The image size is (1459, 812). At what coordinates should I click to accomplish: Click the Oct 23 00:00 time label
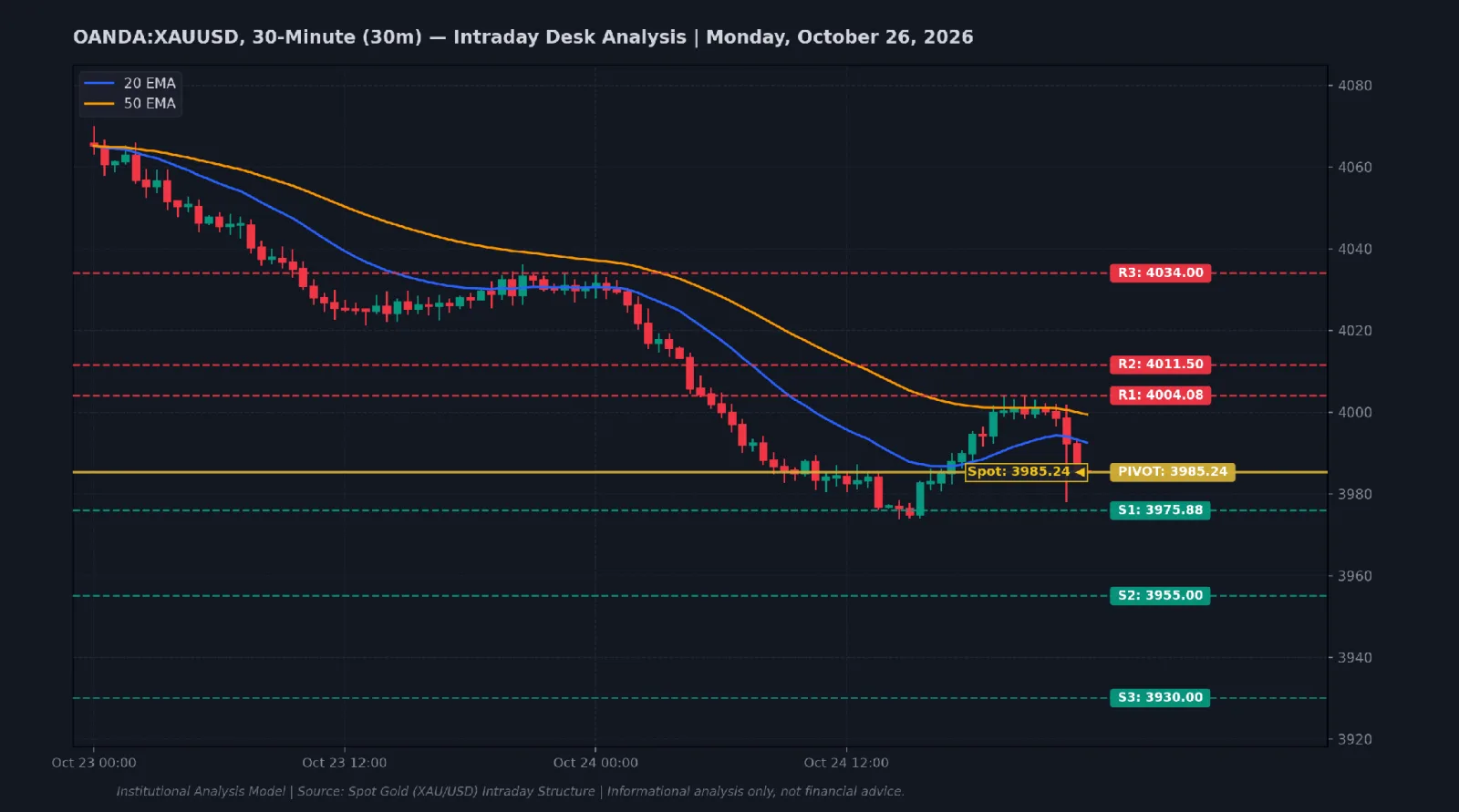pyautogui.click(x=94, y=763)
